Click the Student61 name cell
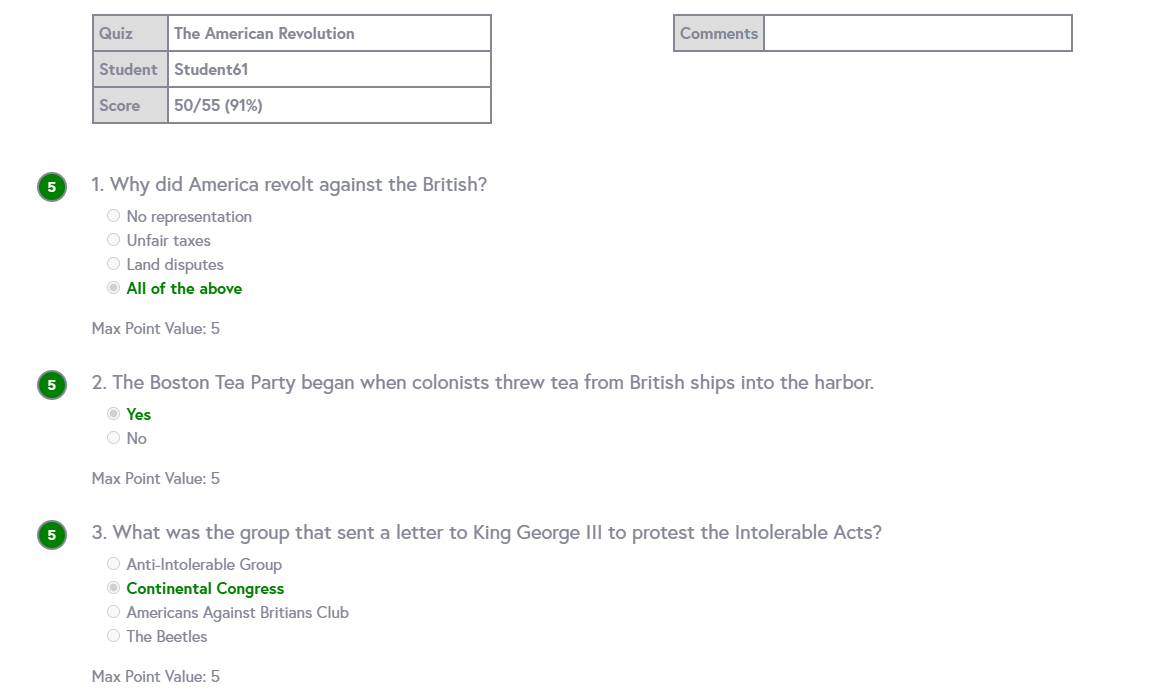The height and width of the screenshot is (698, 1161). click(211, 69)
